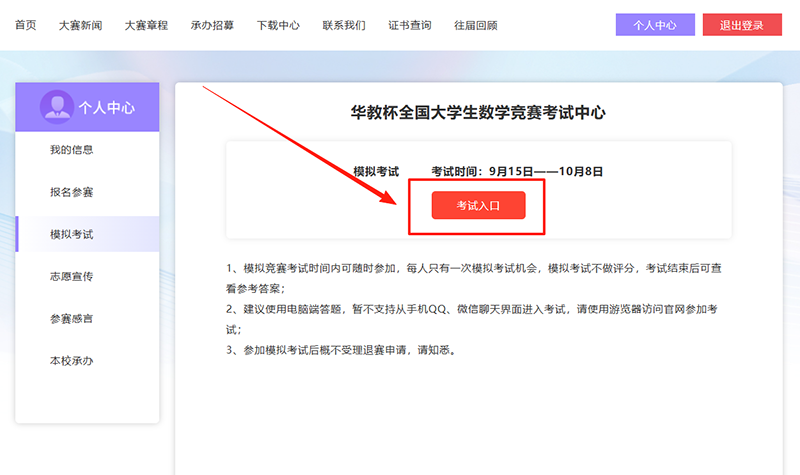This screenshot has width=800, height=475.
Task: Open 大赛新闻 navigation item
Action: pos(81,25)
